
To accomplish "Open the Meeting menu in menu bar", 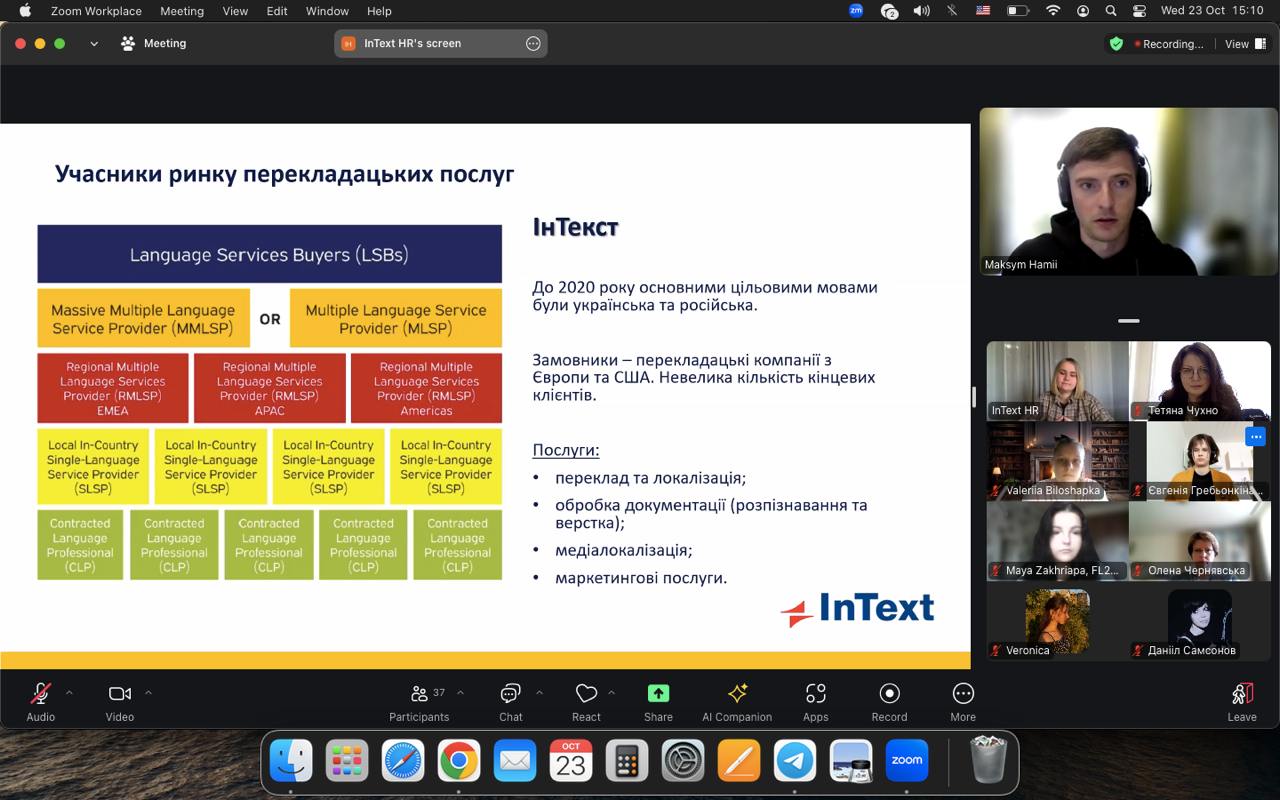I will (182, 11).
